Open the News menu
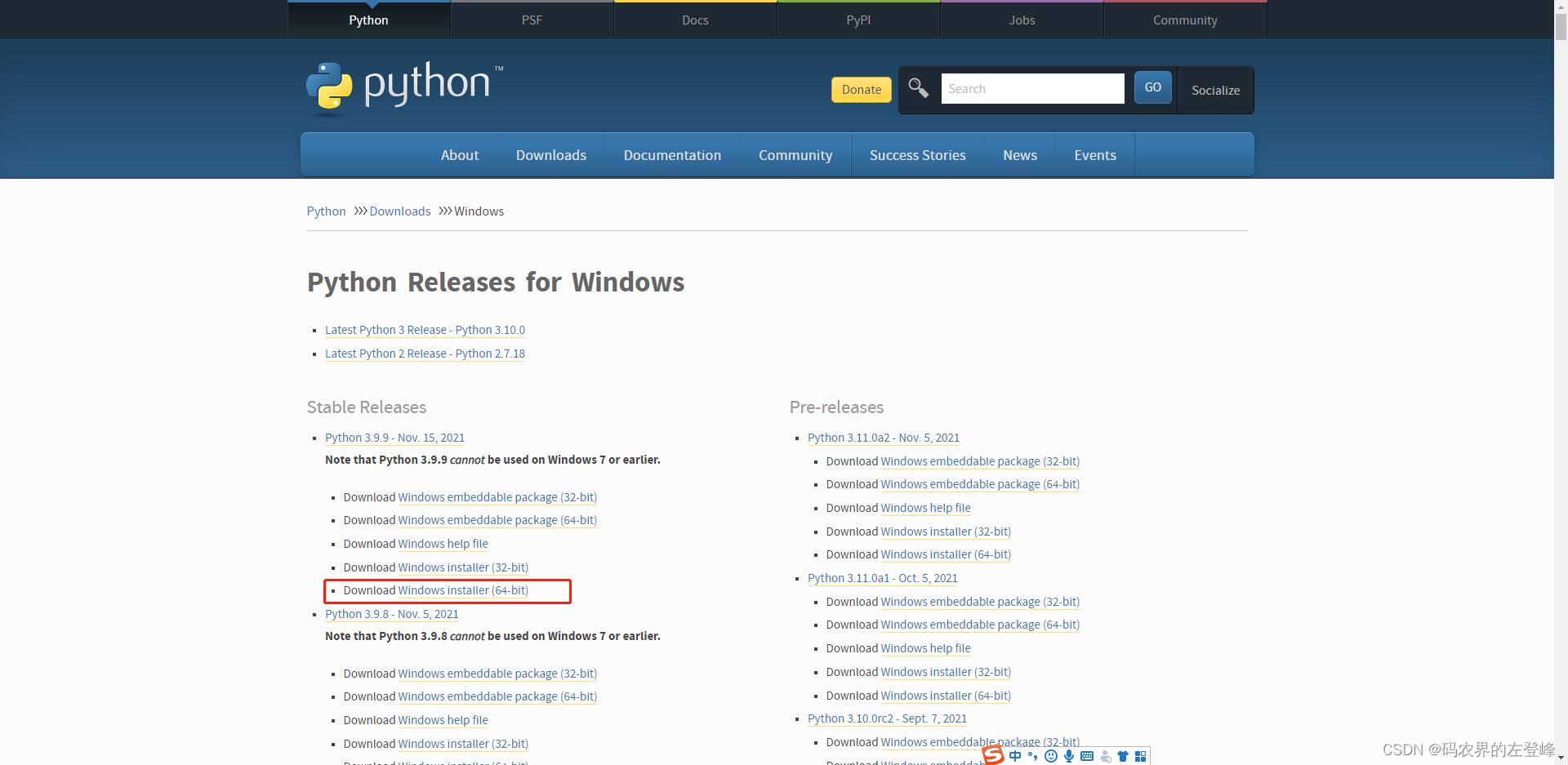The height and width of the screenshot is (765, 1568). pos(1020,155)
